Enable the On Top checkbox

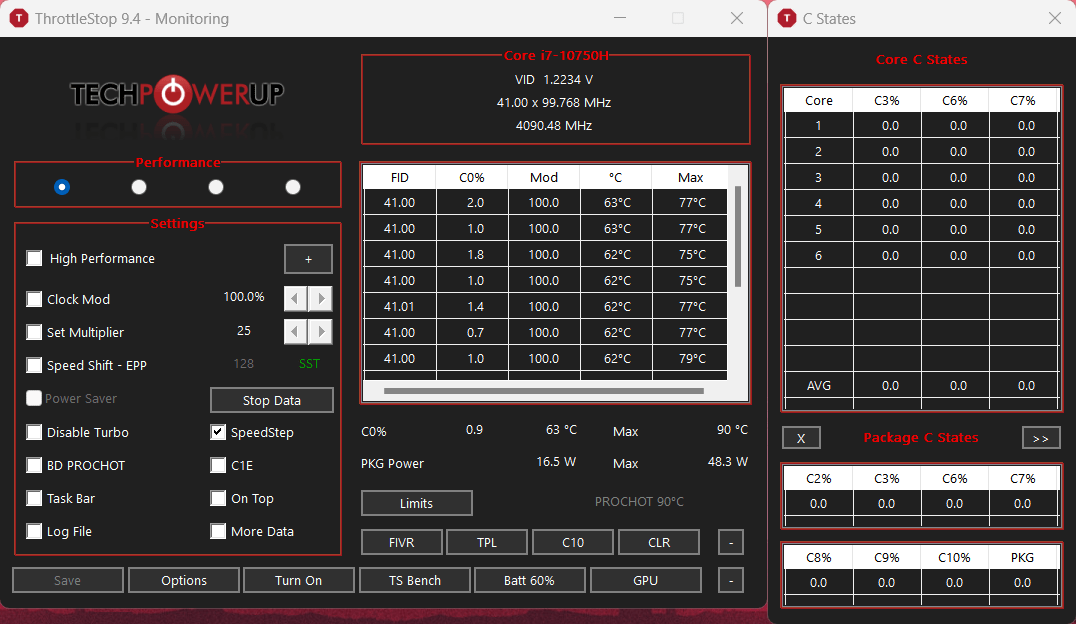[218, 498]
